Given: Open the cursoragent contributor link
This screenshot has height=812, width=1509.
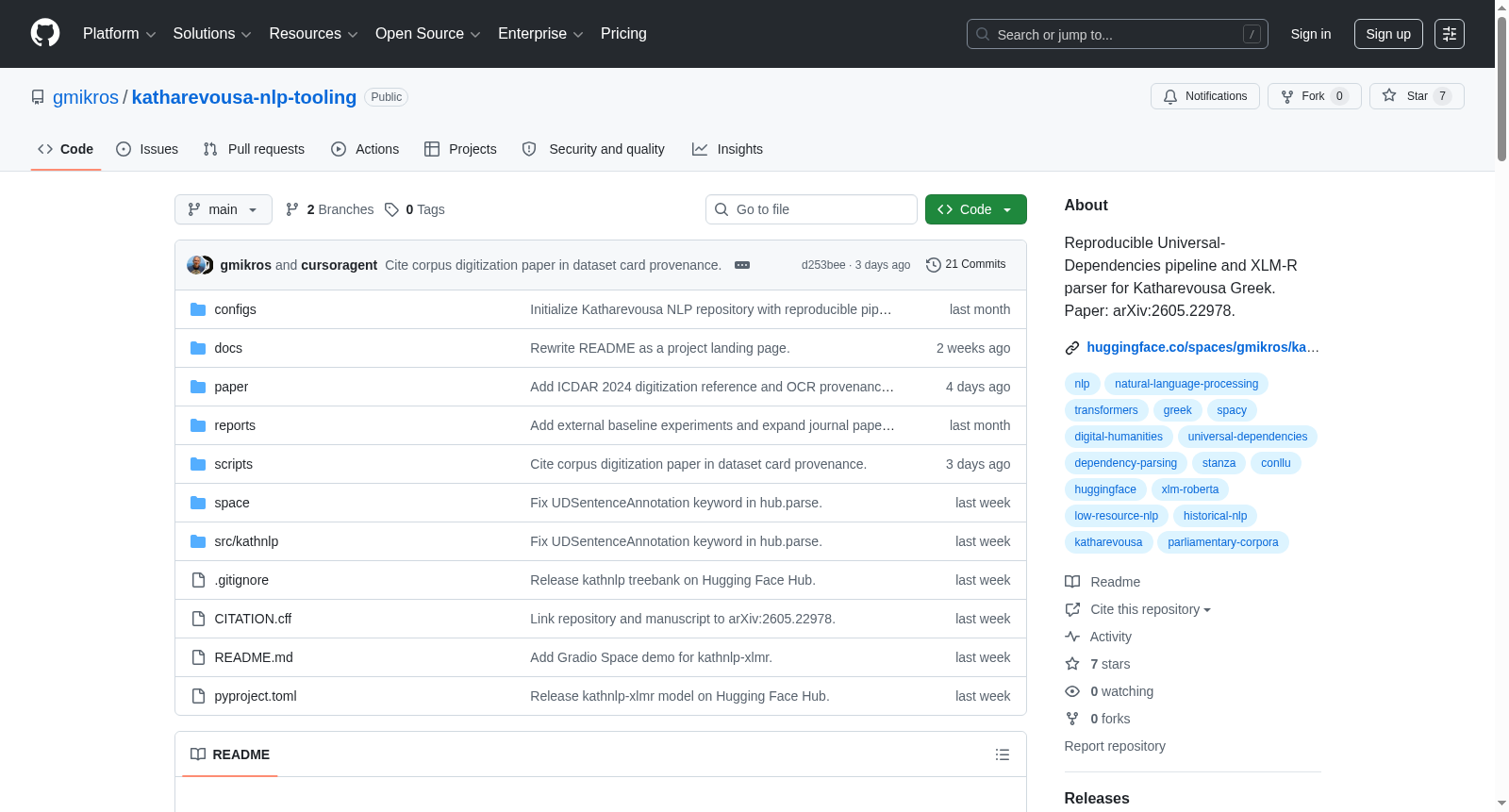Looking at the screenshot, I should click(340, 265).
